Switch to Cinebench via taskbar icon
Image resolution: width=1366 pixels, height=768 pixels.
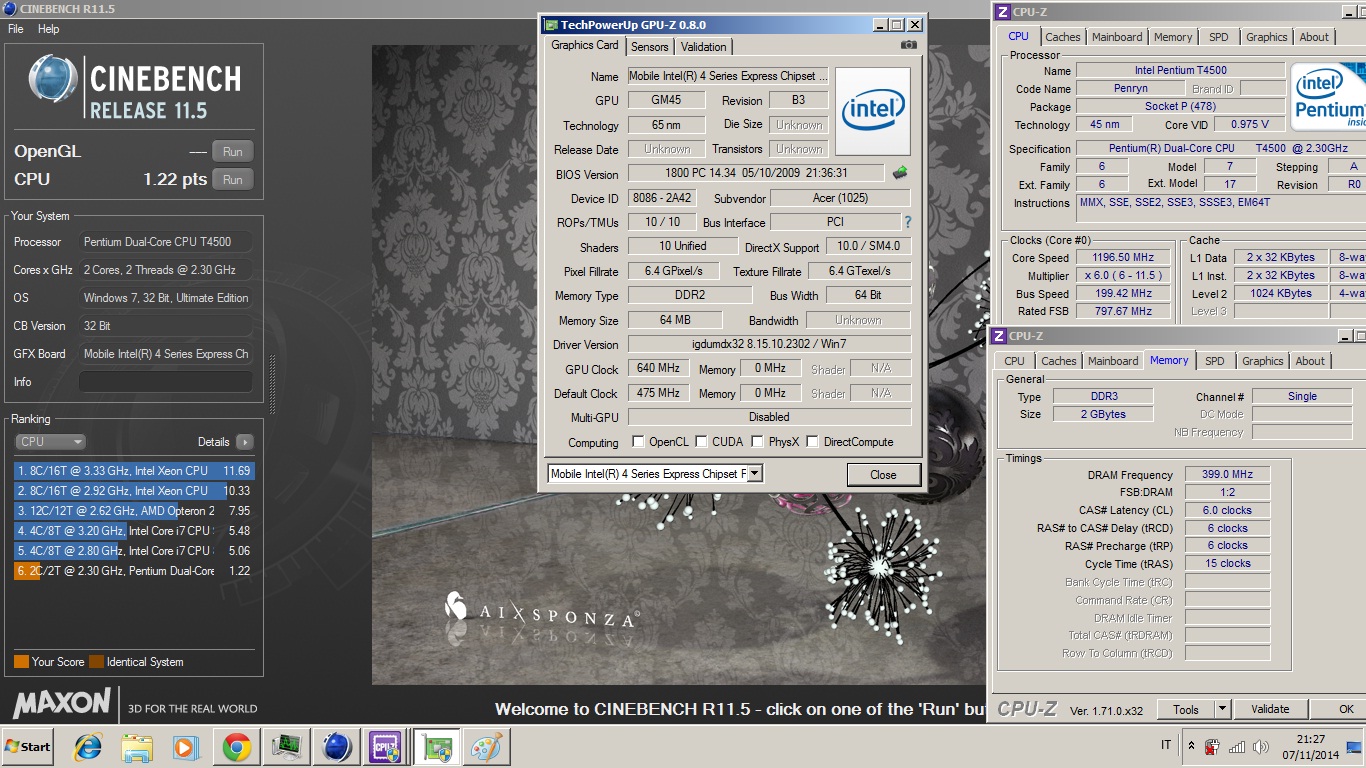pos(337,747)
